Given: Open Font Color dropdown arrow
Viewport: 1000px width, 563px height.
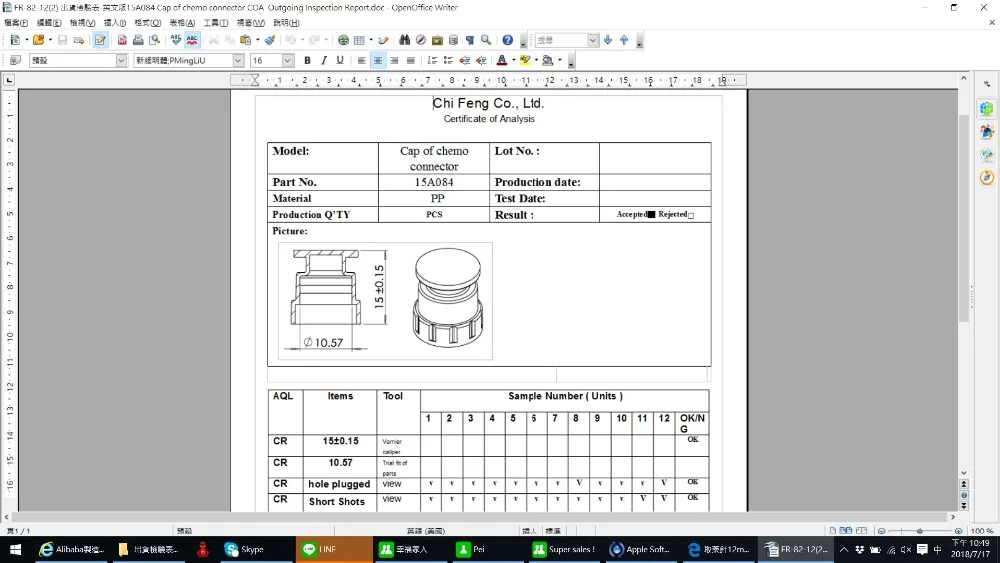Looking at the screenshot, I should click(513, 61).
